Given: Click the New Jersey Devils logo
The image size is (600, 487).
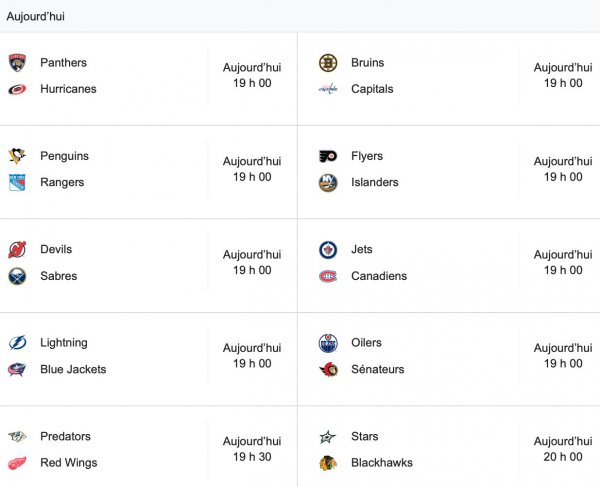Looking at the screenshot, I should coord(17,249).
